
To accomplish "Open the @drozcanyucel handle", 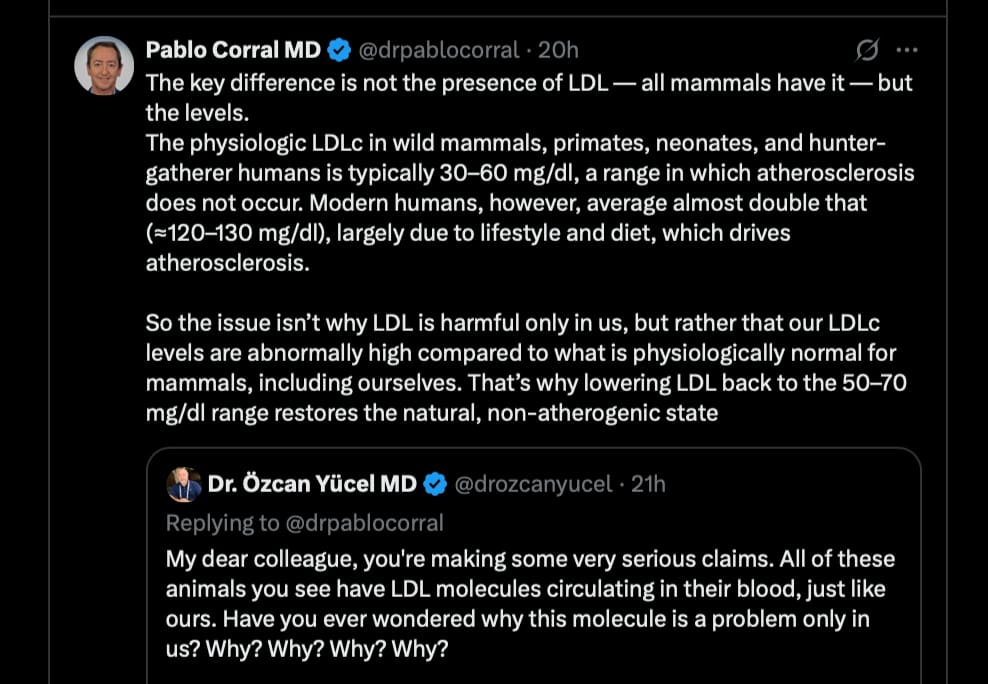I will click(533, 484).
